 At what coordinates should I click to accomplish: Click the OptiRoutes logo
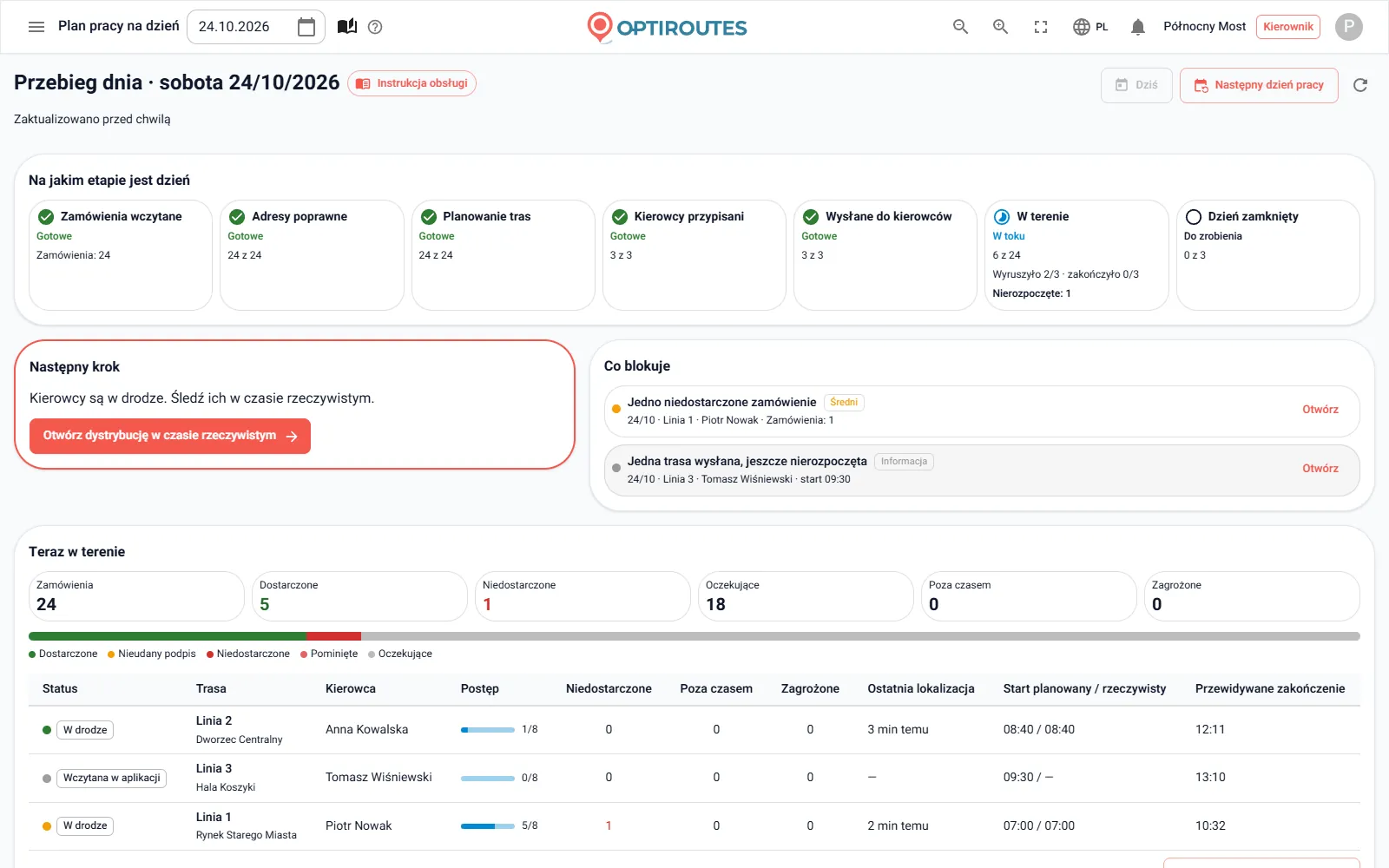(x=667, y=27)
